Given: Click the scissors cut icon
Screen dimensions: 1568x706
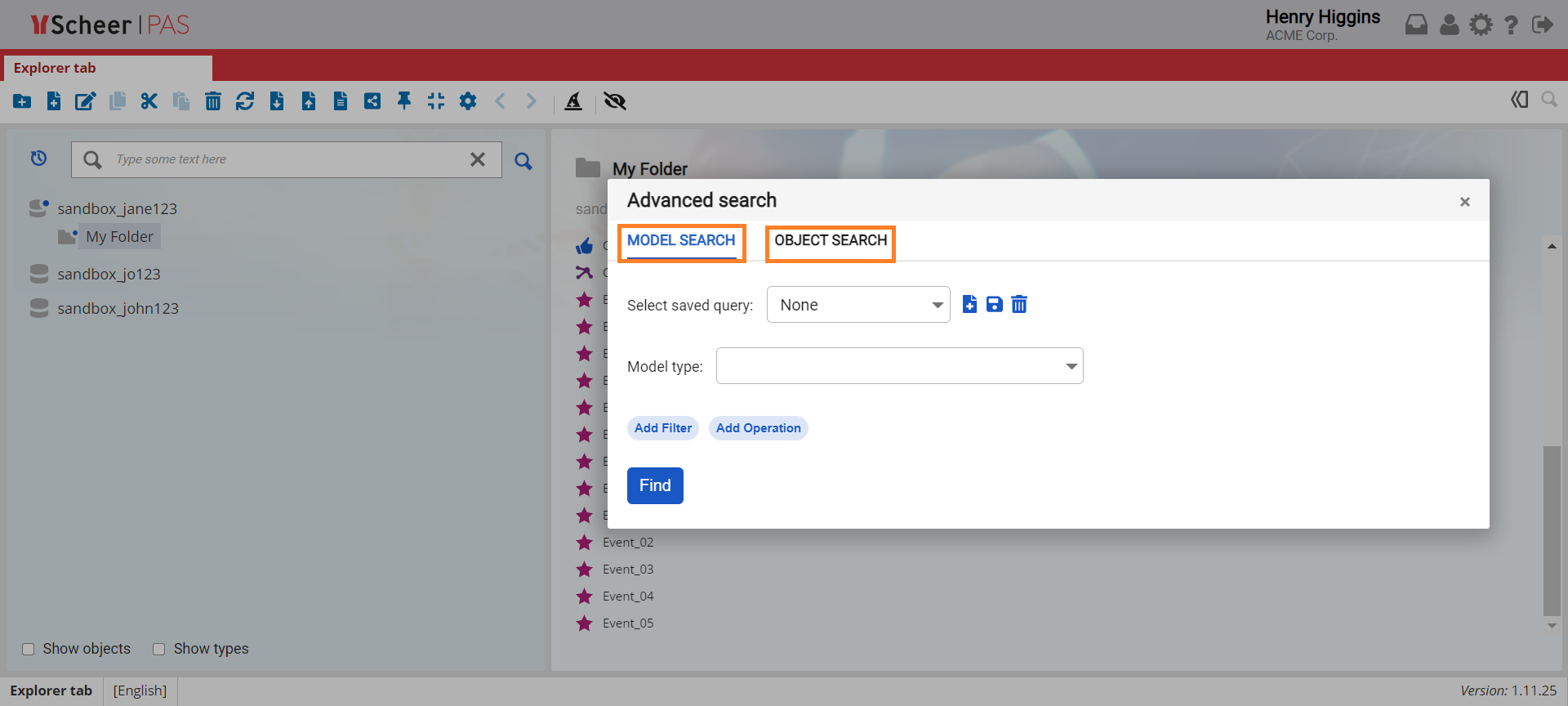Looking at the screenshot, I should pyautogui.click(x=149, y=101).
